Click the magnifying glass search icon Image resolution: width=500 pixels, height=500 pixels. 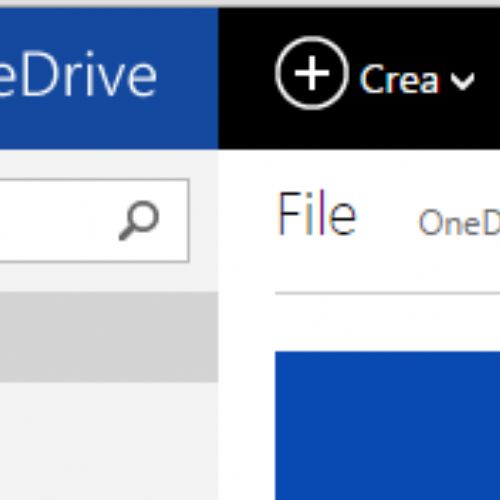click(x=139, y=220)
